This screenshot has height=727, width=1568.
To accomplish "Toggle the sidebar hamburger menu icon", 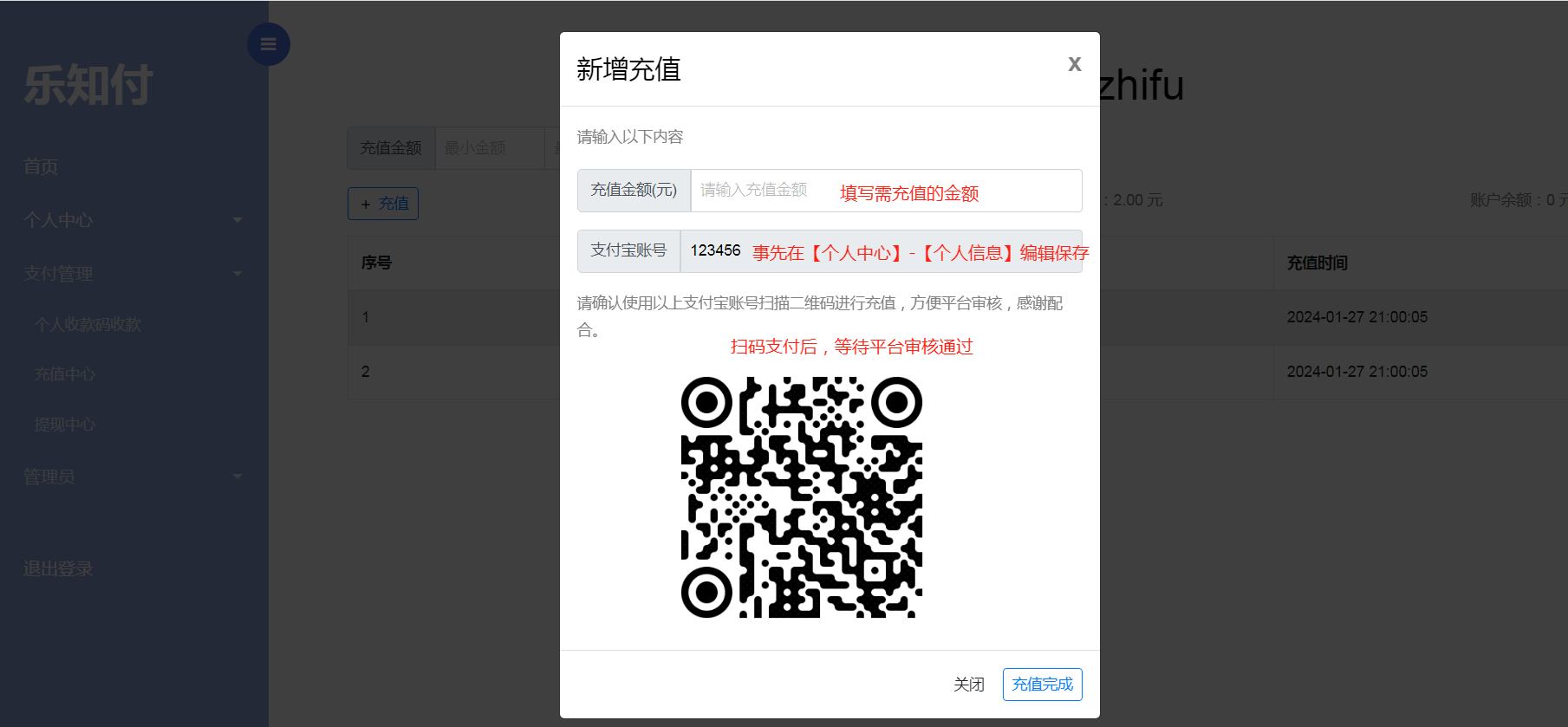I will (269, 44).
